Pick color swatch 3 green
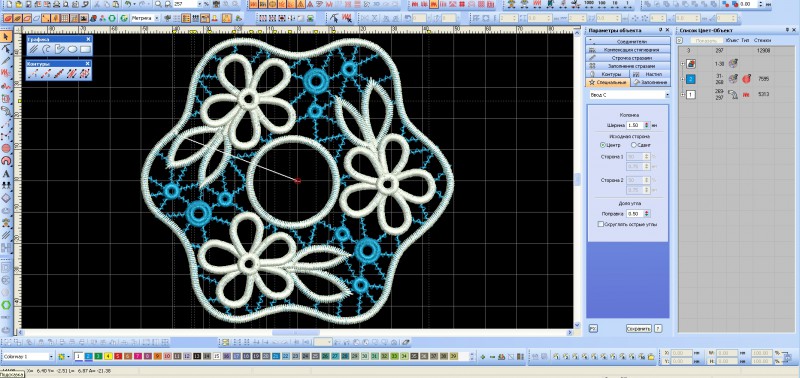 coord(98,356)
